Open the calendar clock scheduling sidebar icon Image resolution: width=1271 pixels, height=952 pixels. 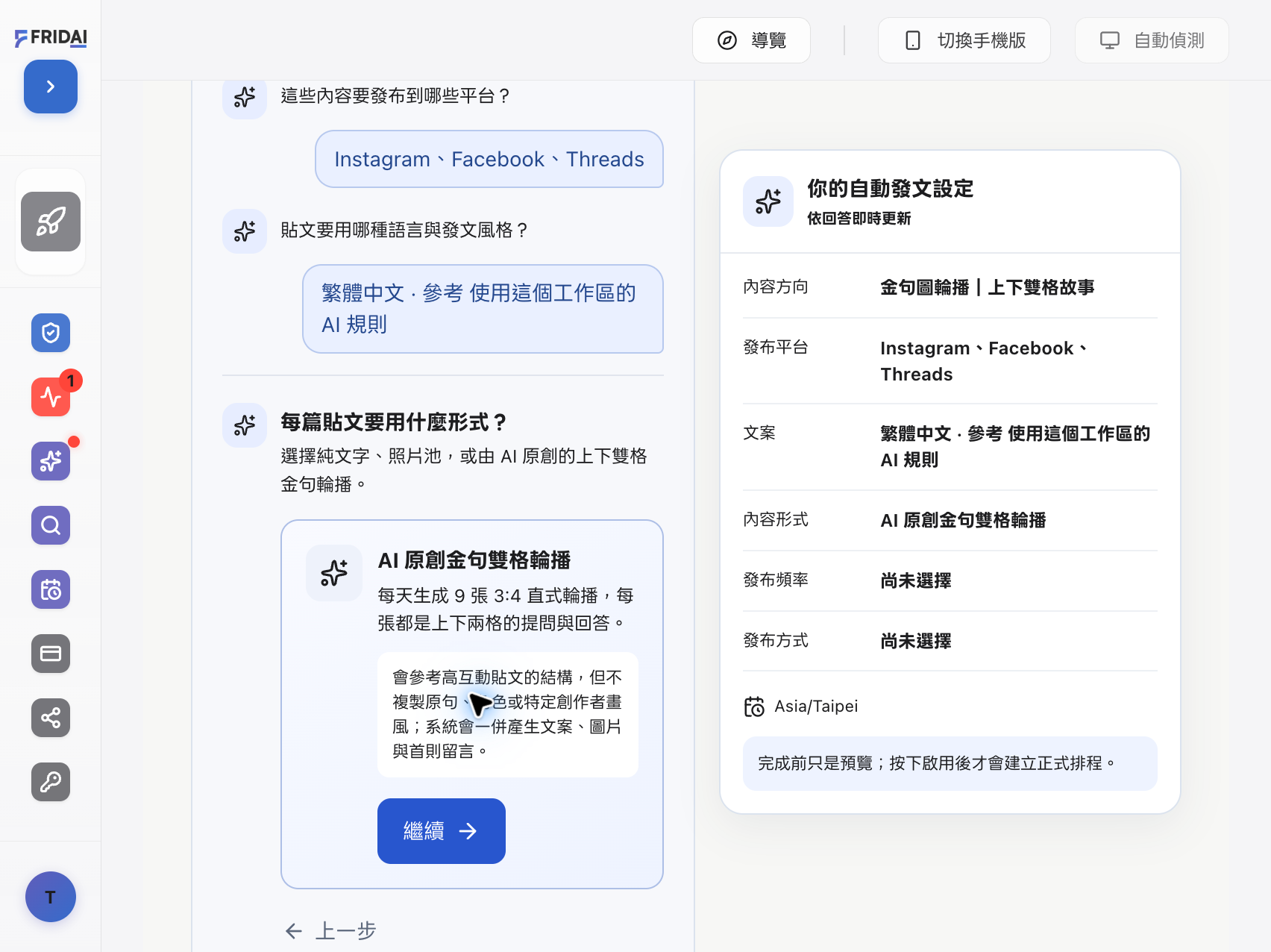[x=51, y=589]
